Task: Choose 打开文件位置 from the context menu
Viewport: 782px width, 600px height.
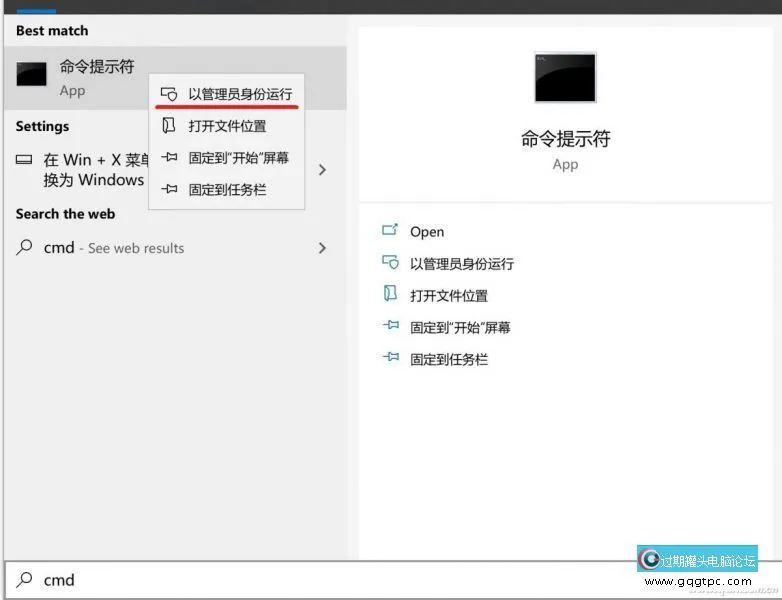Action: tap(227, 126)
